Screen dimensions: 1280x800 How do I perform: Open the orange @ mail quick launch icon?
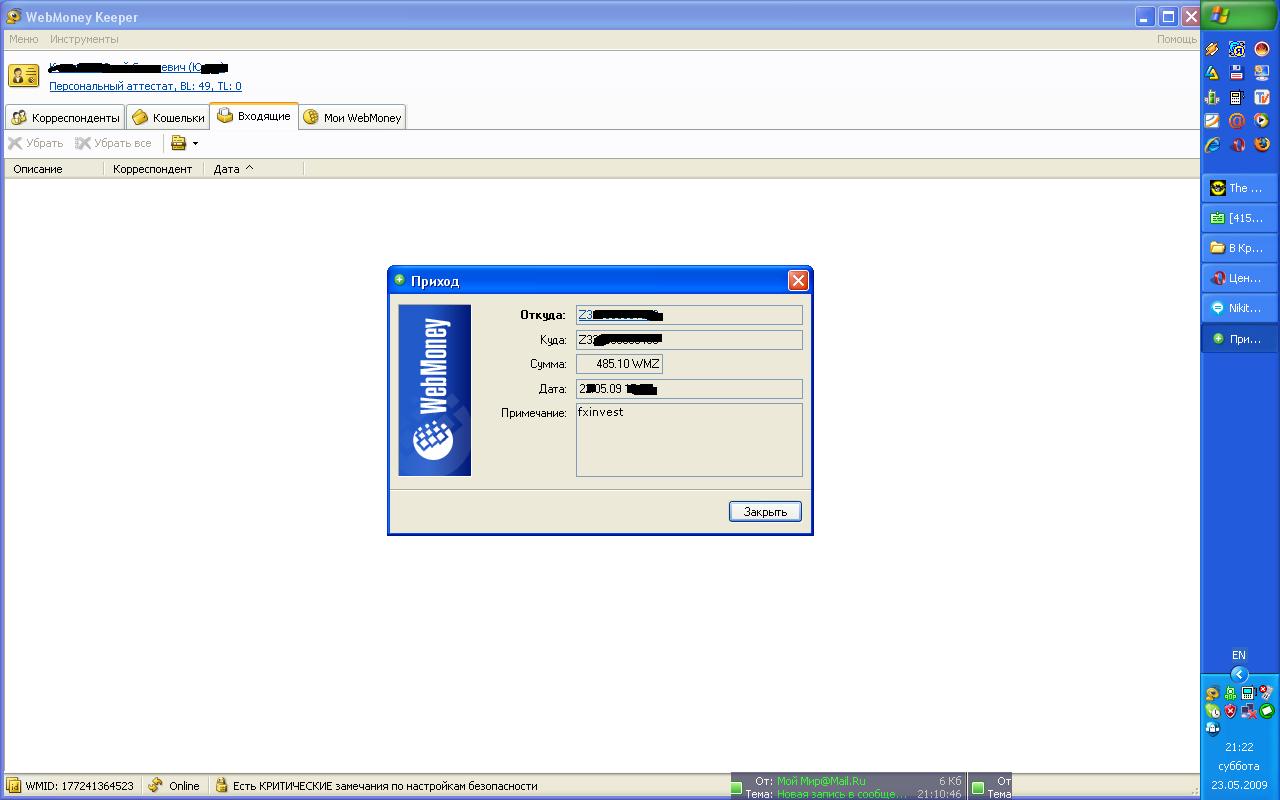(1237, 121)
